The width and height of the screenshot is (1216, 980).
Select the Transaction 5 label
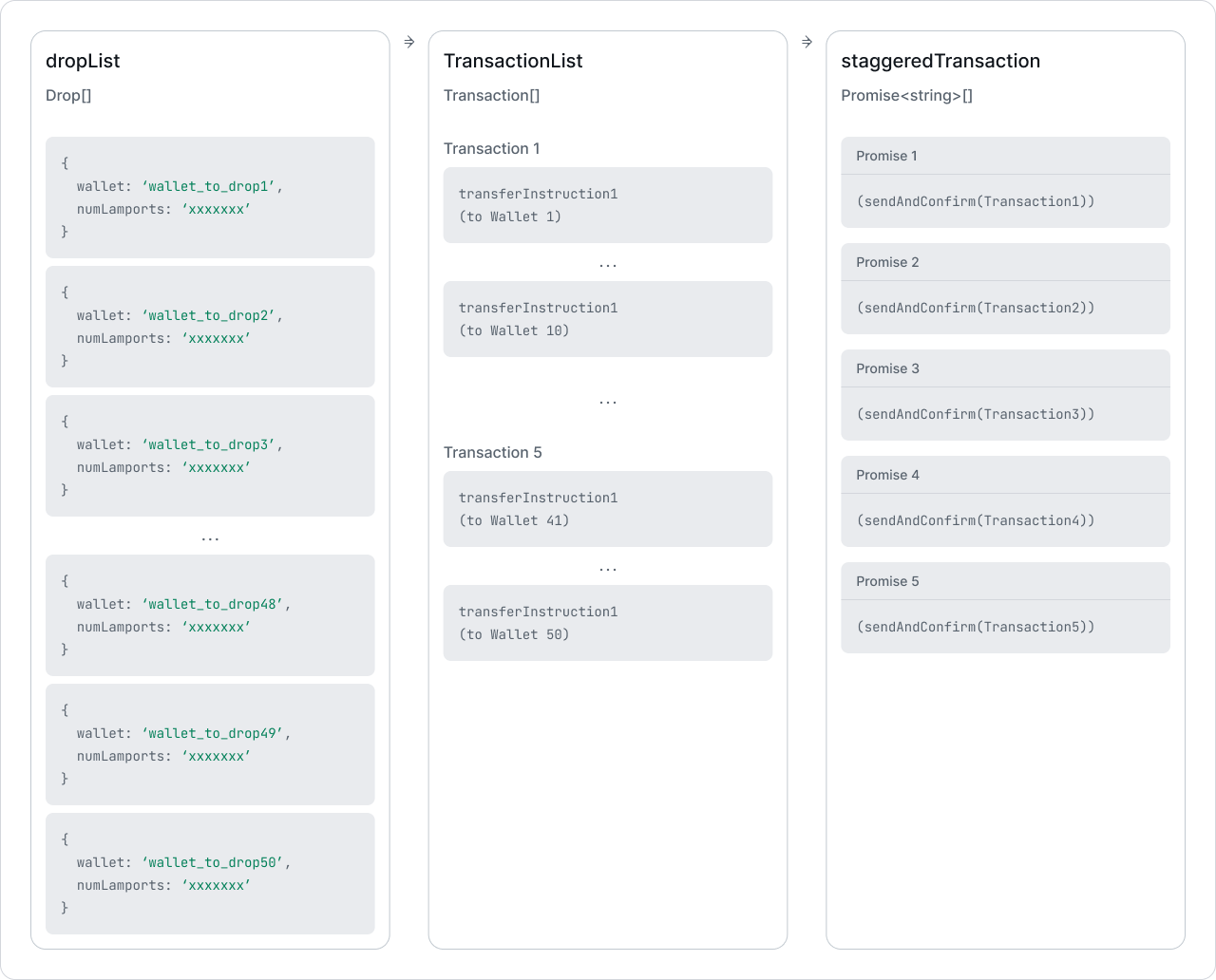tap(493, 452)
